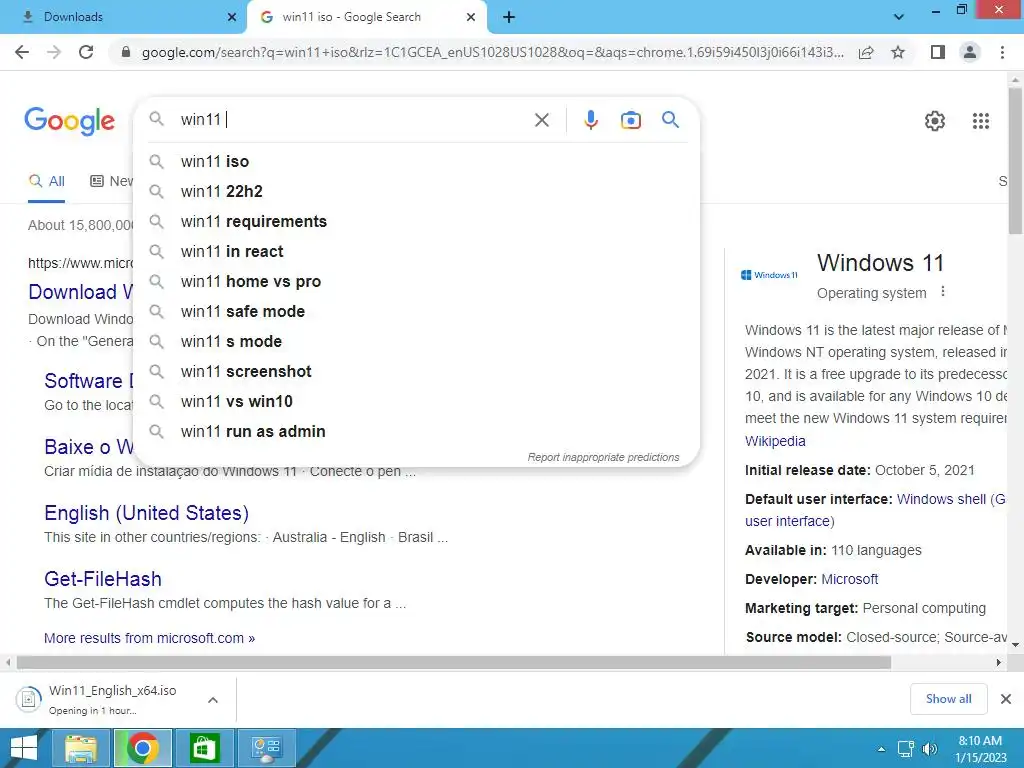Screen dimensions: 1024x768
Task: Show hidden system tray icons
Action: pyautogui.click(x=881, y=749)
